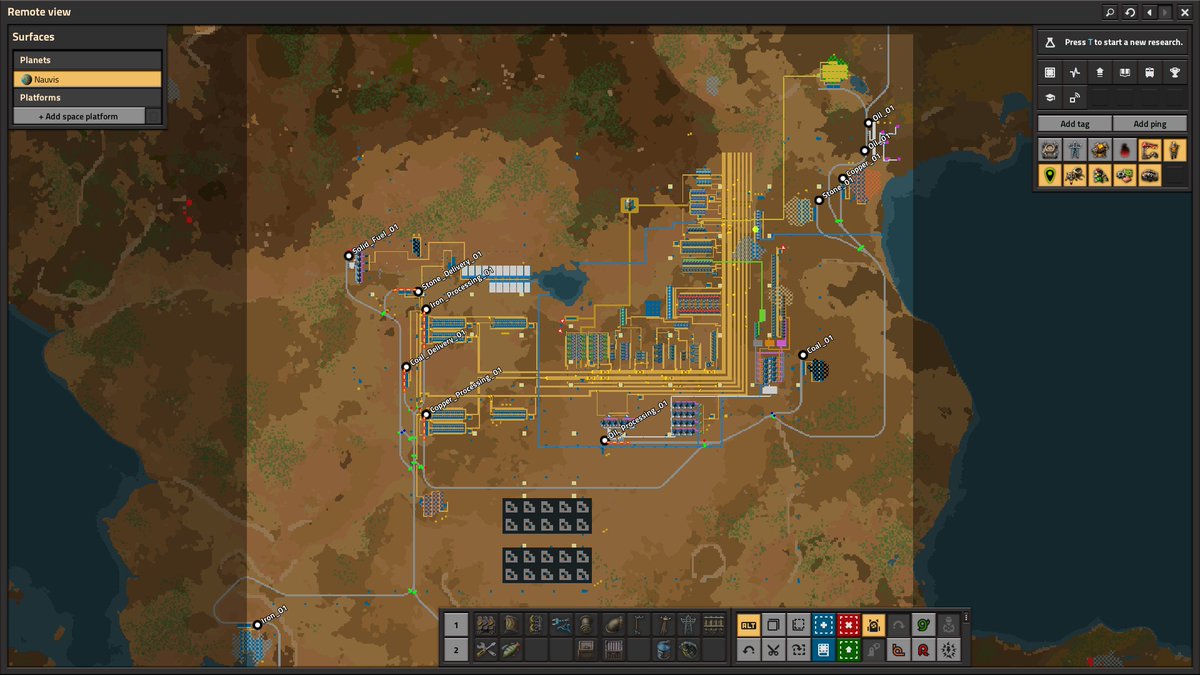Select transport belt in quickbar
The height and width of the screenshot is (675, 1200).
486,625
